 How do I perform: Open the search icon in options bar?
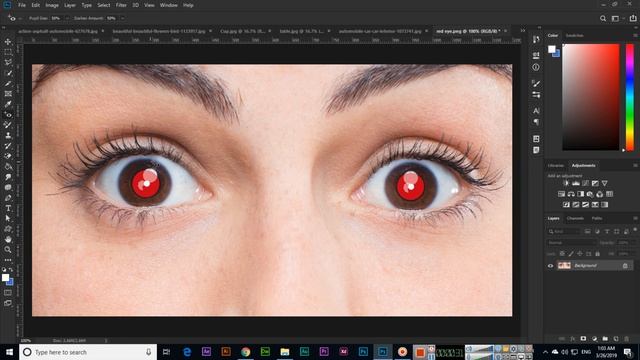point(603,18)
